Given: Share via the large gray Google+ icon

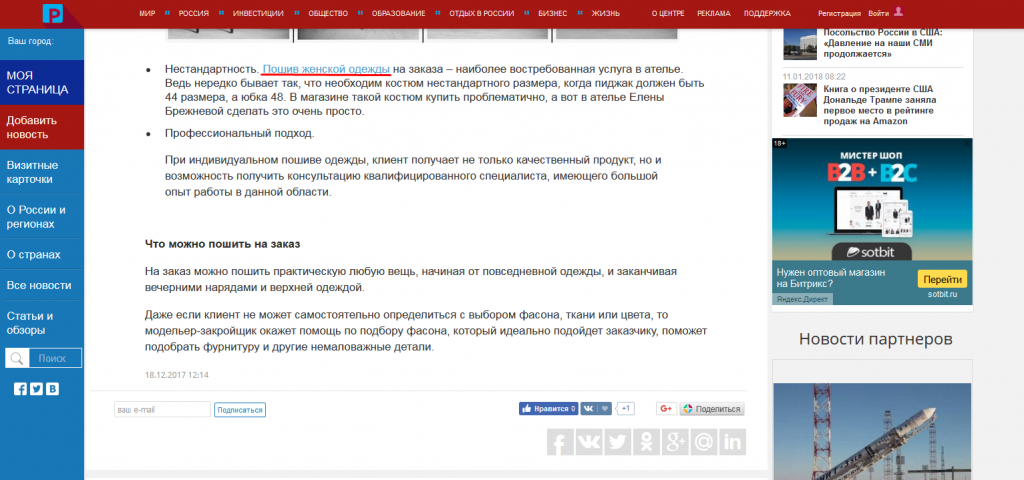Looking at the screenshot, I should pyautogui.click(x=675, y=442).
